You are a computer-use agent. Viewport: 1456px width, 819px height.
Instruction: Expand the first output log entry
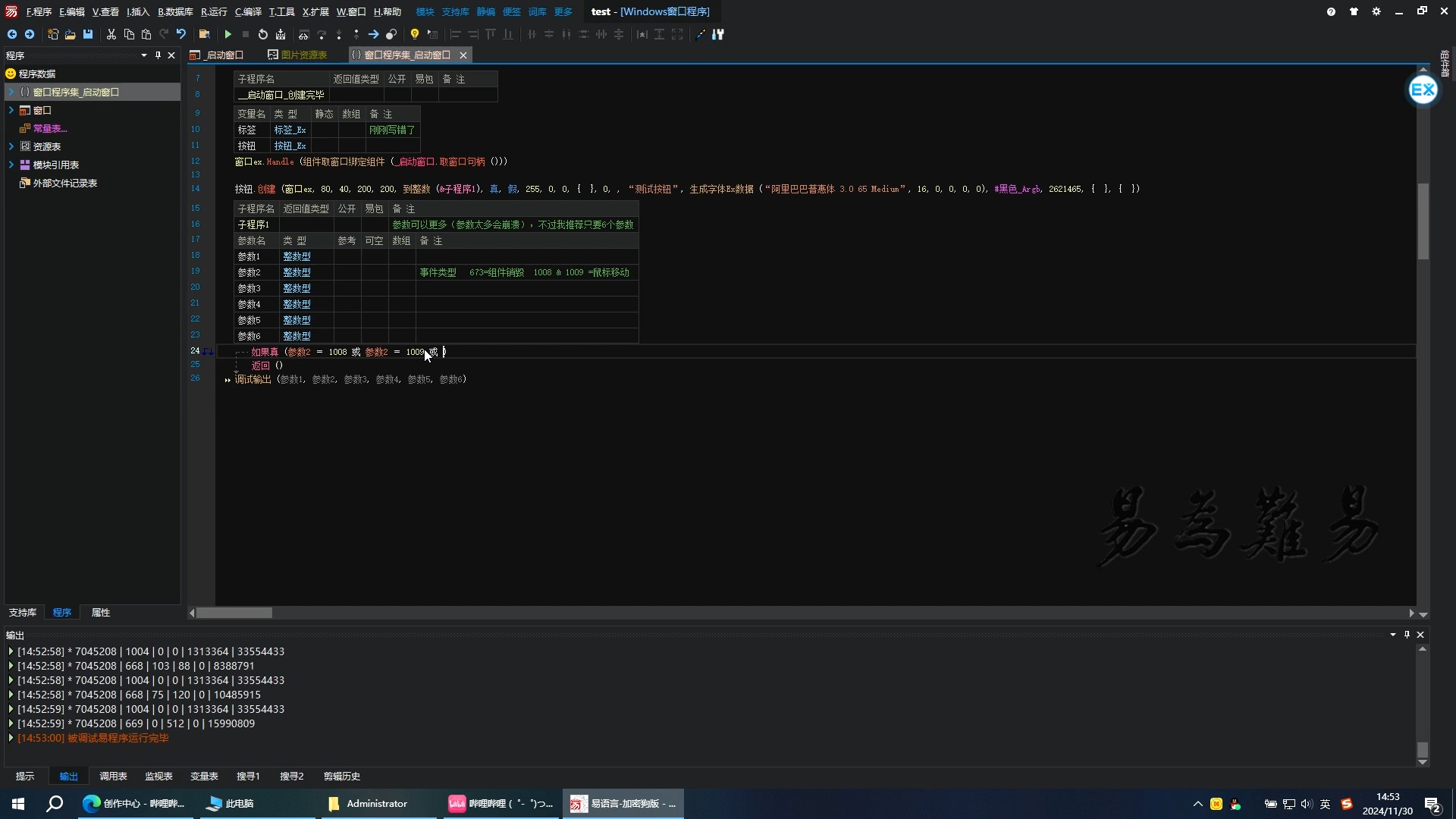[11, 651]
